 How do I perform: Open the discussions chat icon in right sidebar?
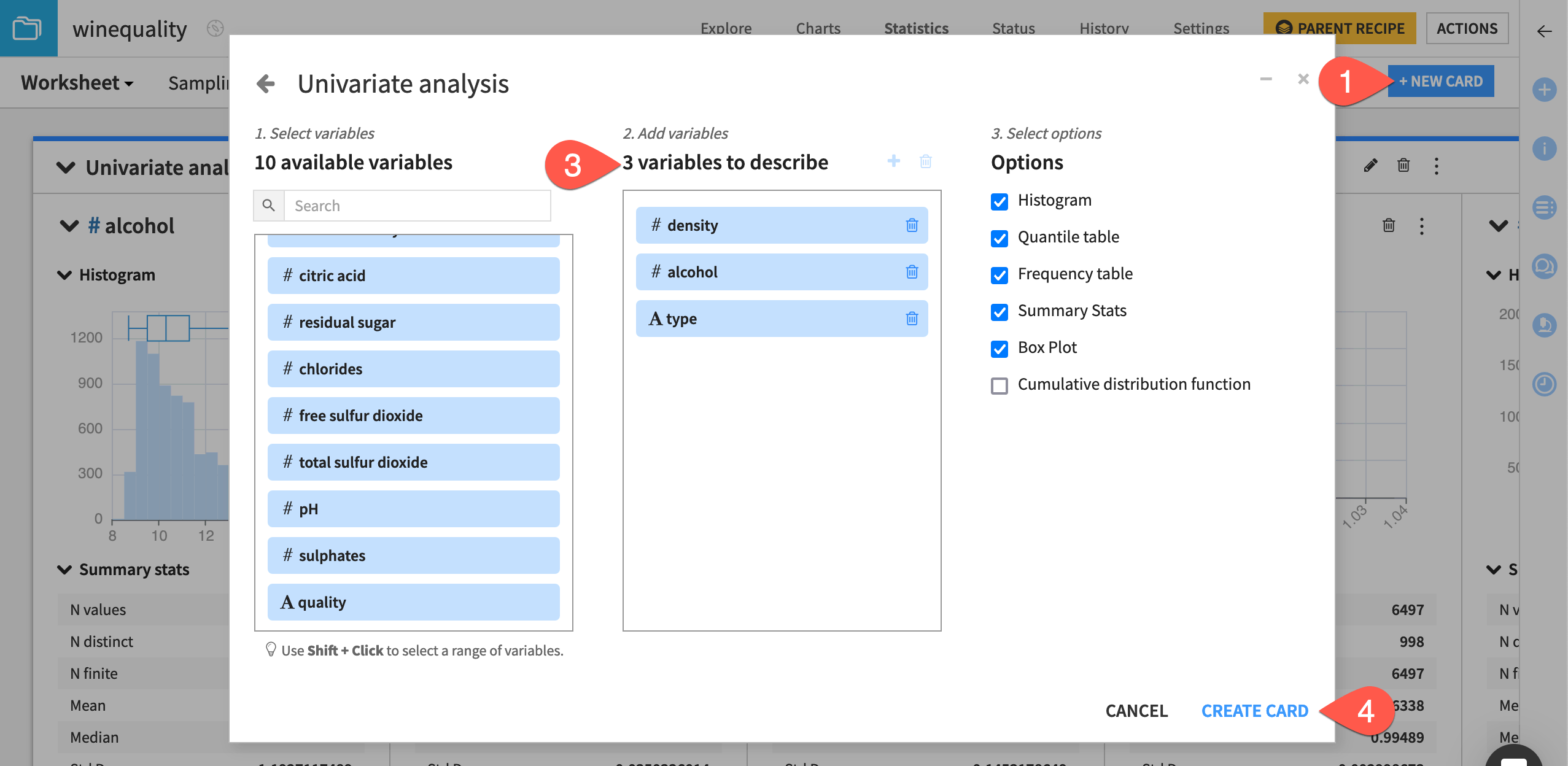tap(1546, 266)
